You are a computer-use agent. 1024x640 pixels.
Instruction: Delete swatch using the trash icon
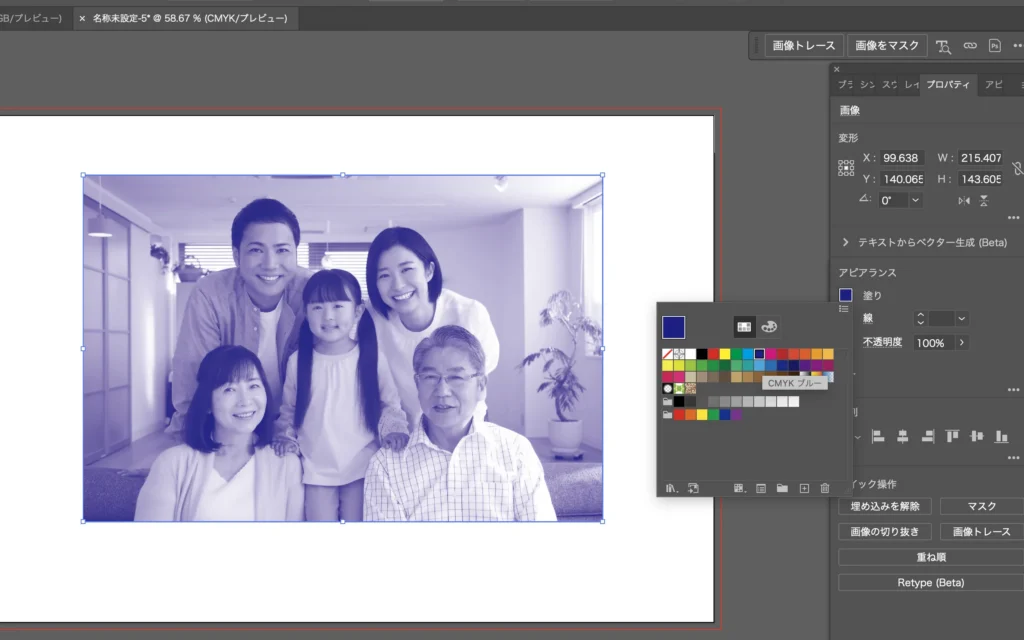(x=825, y=488)
